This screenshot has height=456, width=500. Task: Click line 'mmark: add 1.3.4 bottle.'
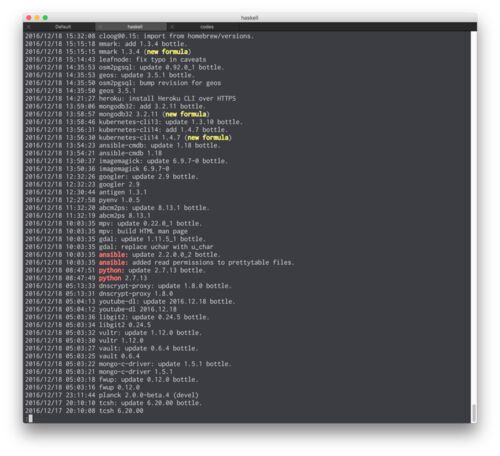(143, 44)
